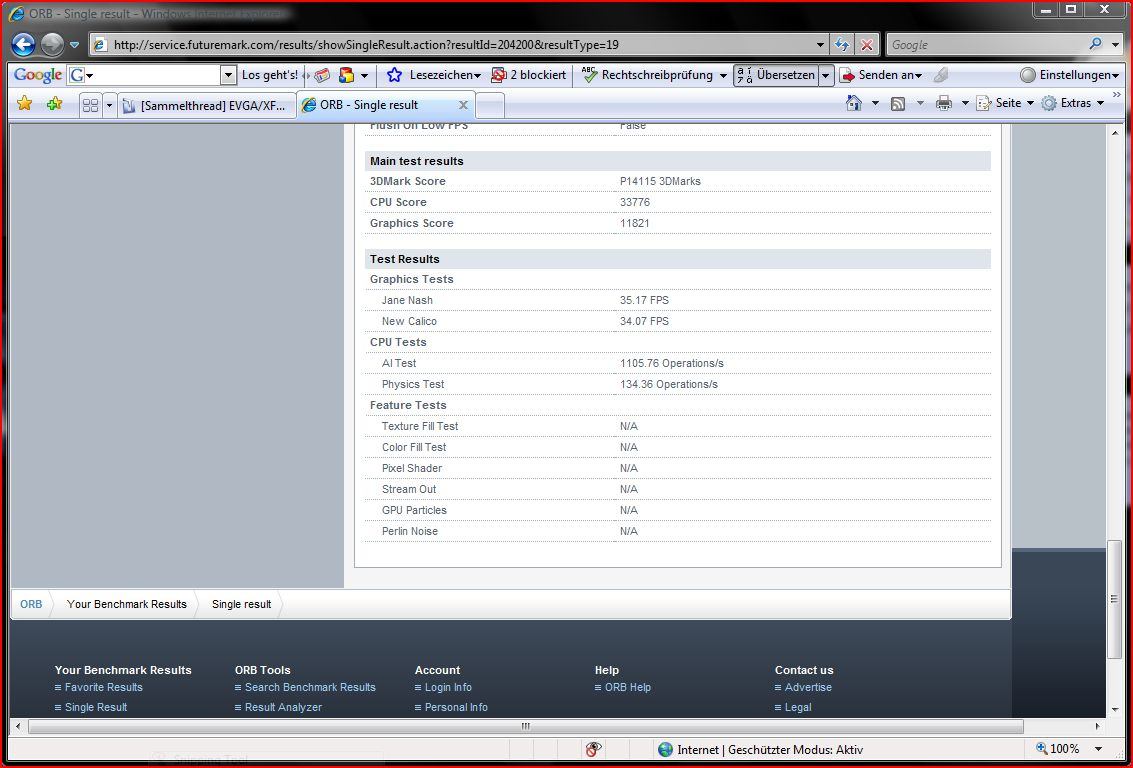This screenshot has height=768, width=1133.
Task: Click the "2 blockiert" popup blocker button
Action: coord(528,75)
